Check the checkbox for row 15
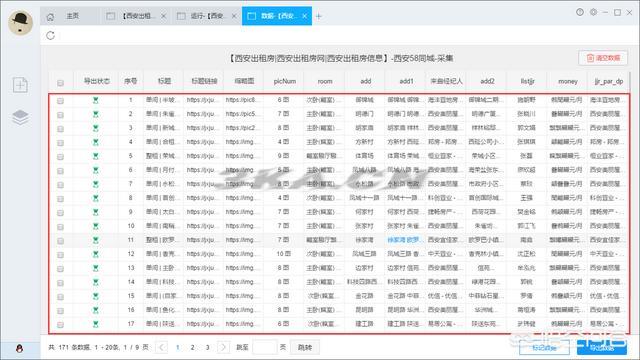This screenshot has height=360, width=640. pyautogui.click(x=60, y=297)
